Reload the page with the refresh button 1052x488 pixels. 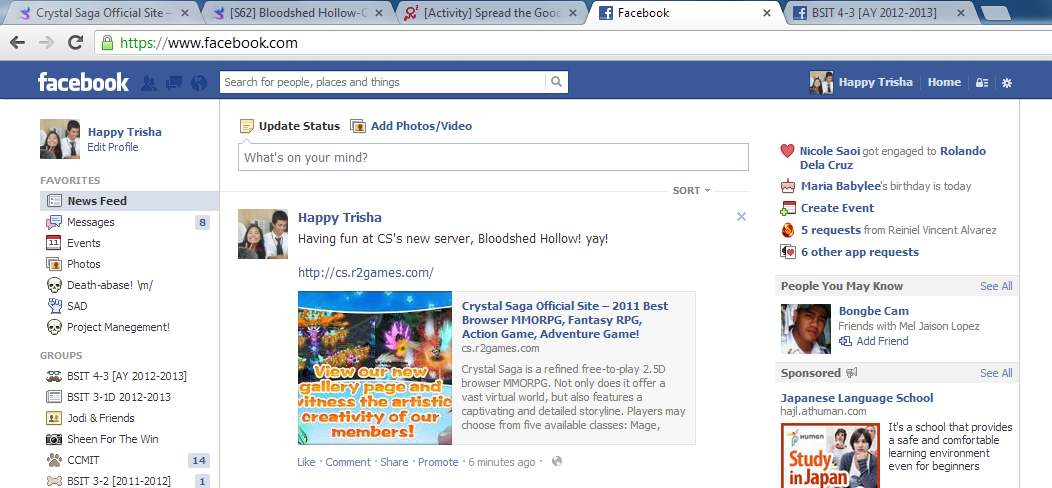[x=73, y=43]
